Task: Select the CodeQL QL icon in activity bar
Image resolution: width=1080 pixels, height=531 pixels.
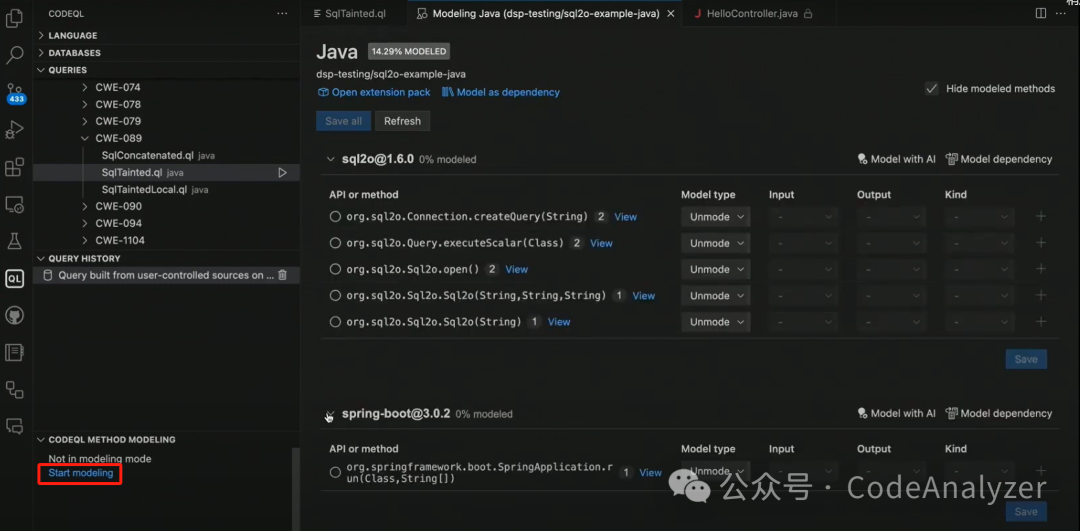Action: click(x=14, y=278)
